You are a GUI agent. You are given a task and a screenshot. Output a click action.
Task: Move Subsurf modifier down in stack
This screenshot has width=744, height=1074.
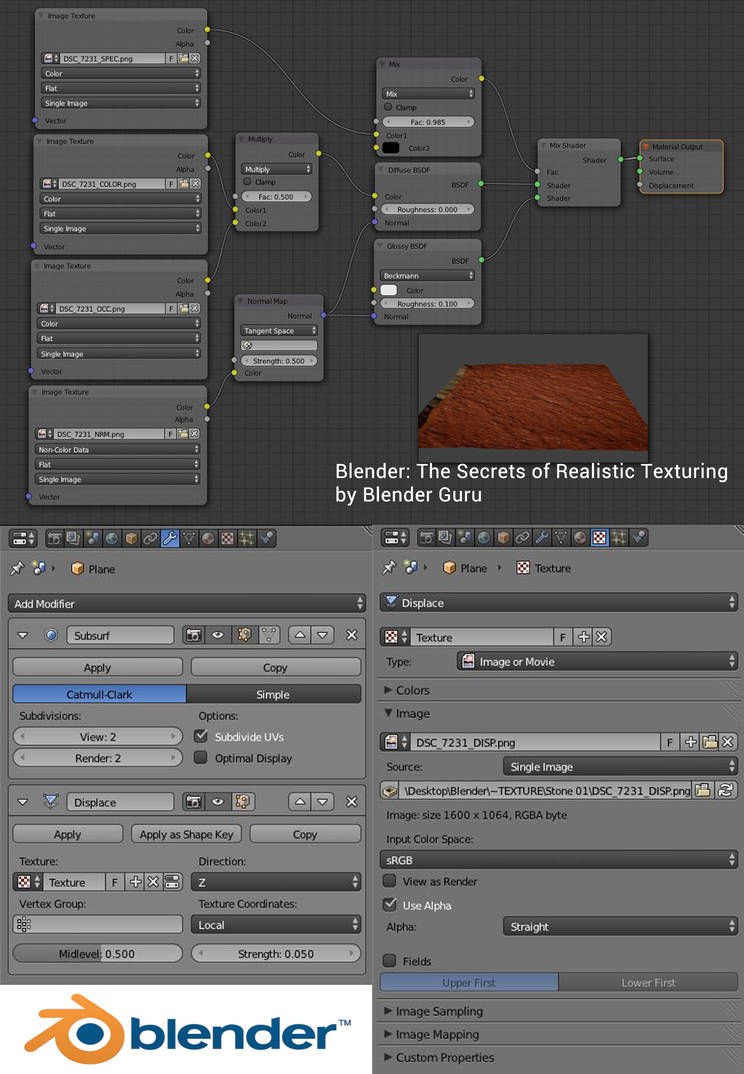[x=323, y=635]
